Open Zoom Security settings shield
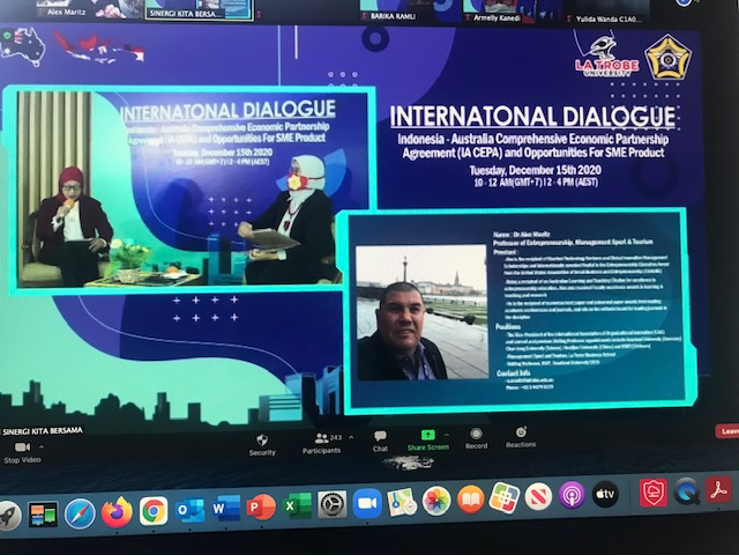The height and width of the screenshot is (556, 739). (262, 445)
